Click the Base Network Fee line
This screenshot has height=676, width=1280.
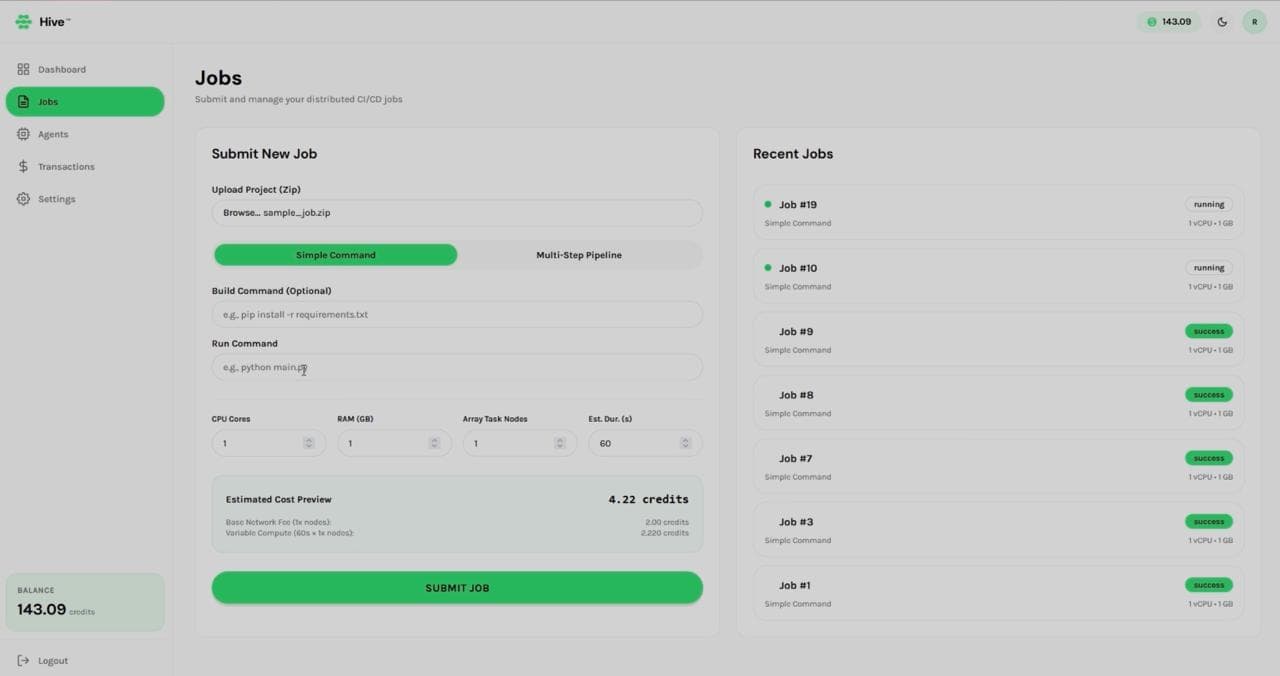(457, 522)
